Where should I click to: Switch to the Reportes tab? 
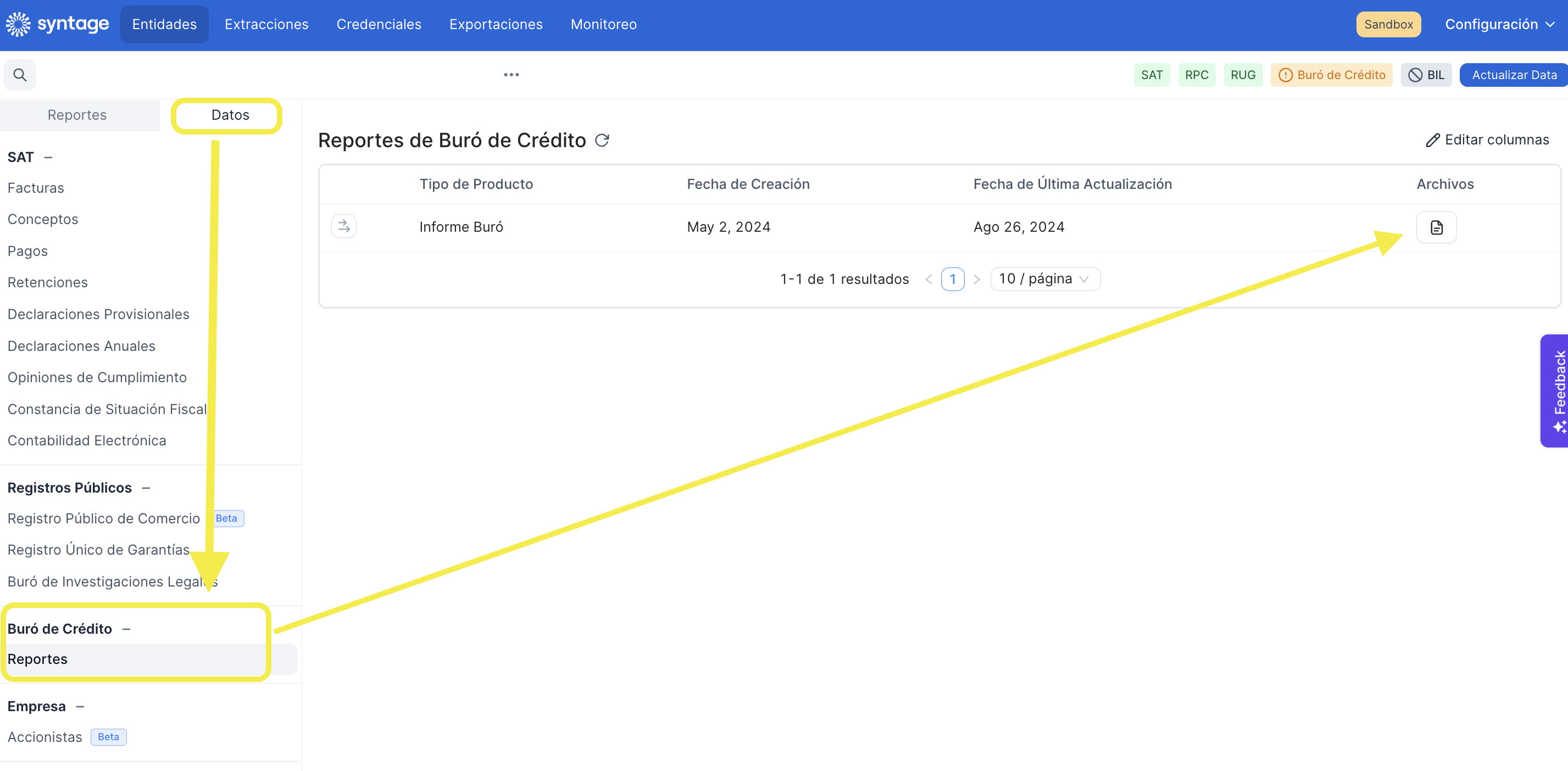tap(77, 115)
